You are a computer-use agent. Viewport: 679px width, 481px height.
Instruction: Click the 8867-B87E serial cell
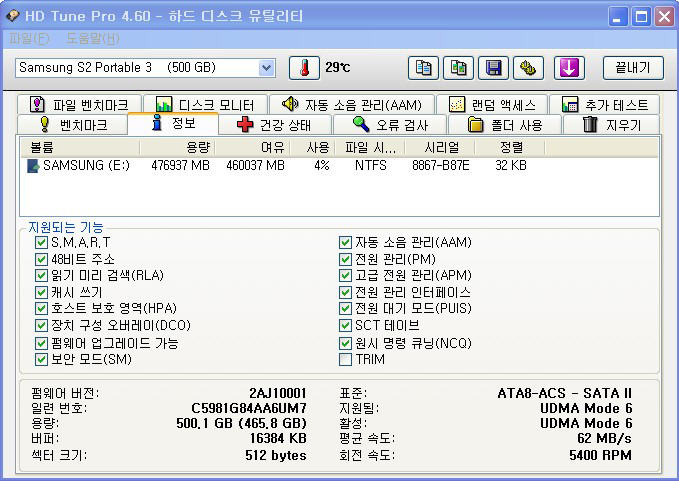441,166
